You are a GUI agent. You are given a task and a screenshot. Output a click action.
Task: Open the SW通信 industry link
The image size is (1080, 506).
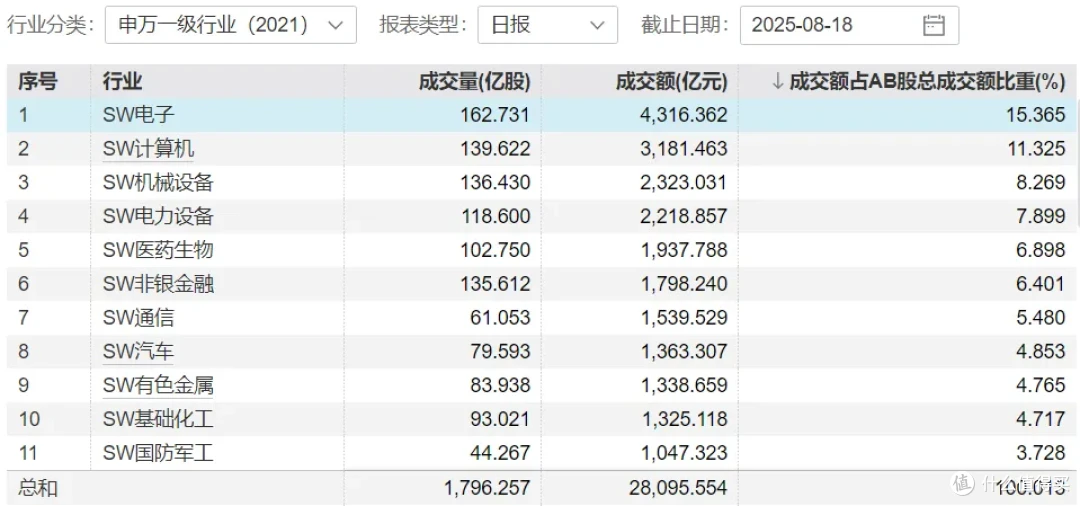tap(138, 317)
